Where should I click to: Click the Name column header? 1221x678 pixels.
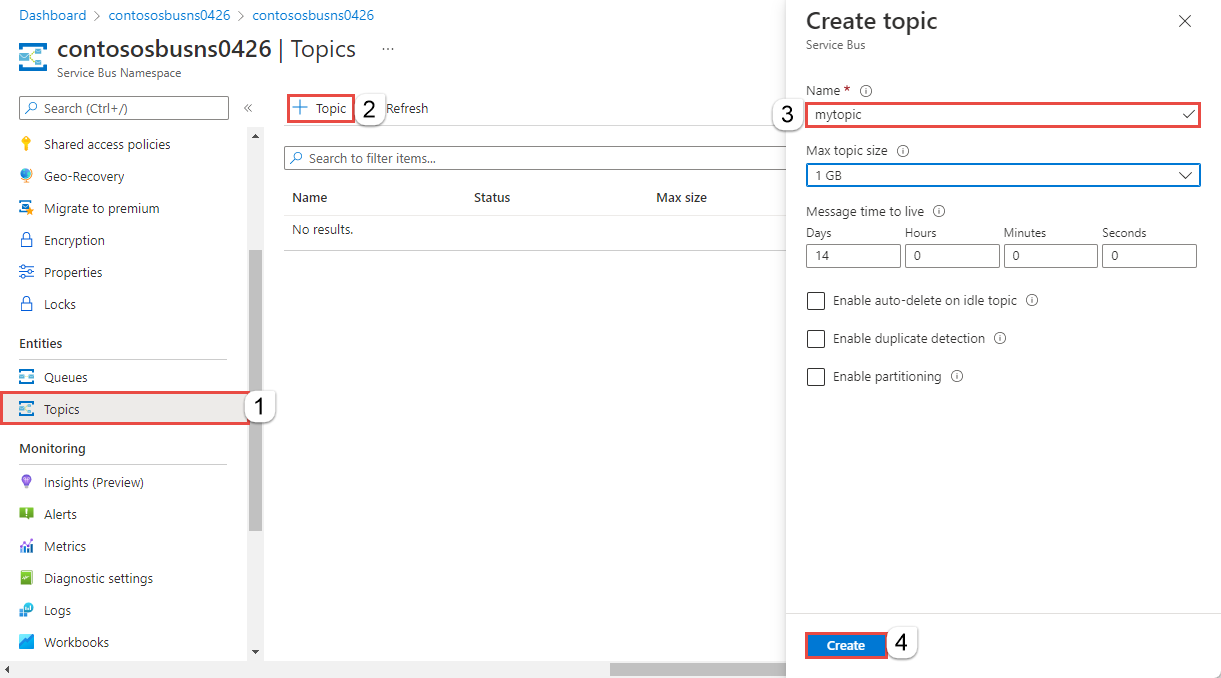[310, 198]
